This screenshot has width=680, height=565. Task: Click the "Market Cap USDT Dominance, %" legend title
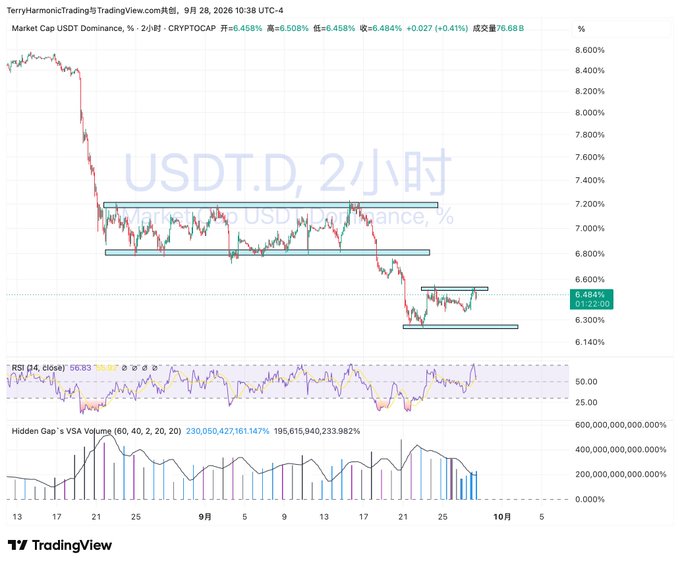[x=73, y=28]
